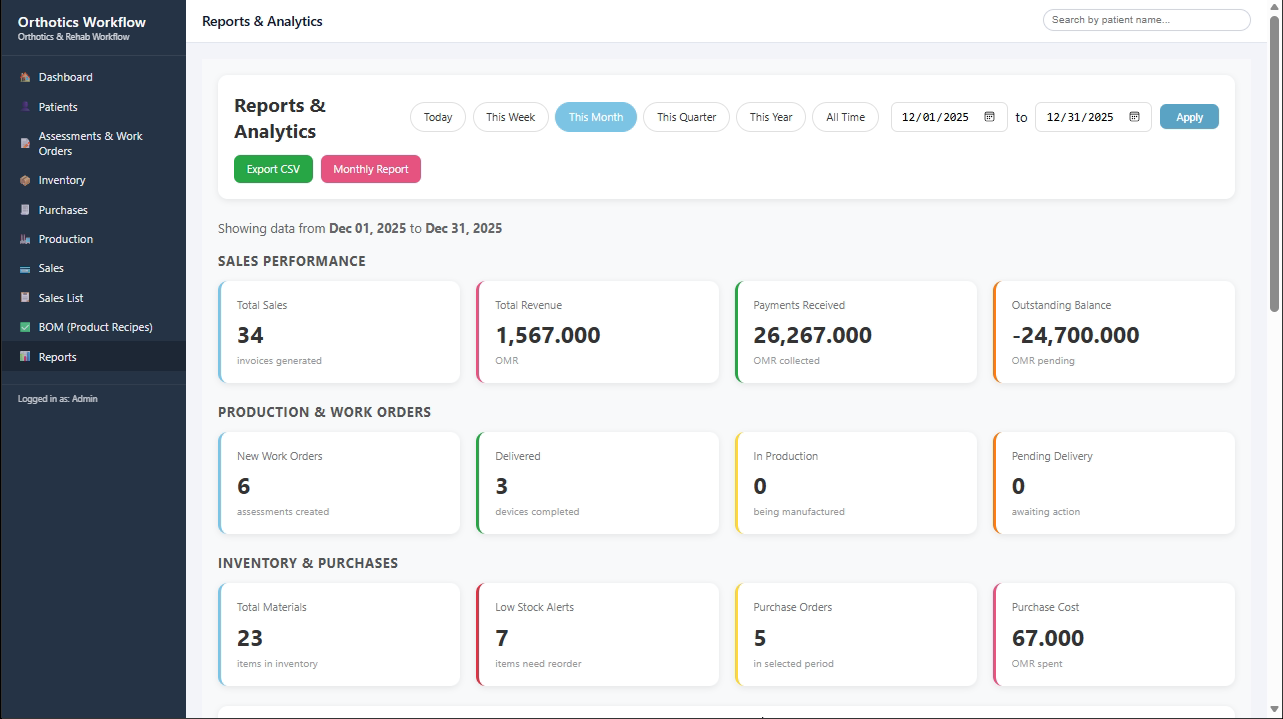The width and height of the screenshot is (1283, 719).
Task: Click the Inventory box icon
Action: coord(25,181)
